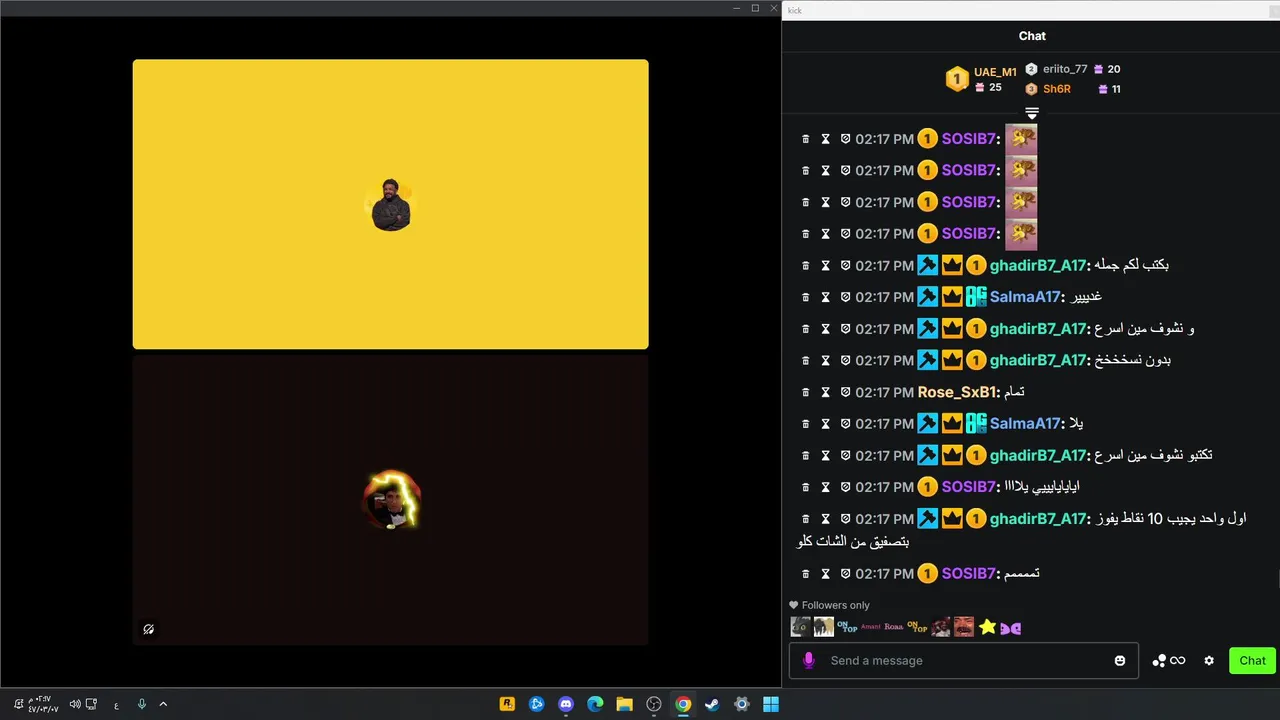Open chat settings gear icon
This screenshot has height=720, width=1280.
coord(1209,660)
